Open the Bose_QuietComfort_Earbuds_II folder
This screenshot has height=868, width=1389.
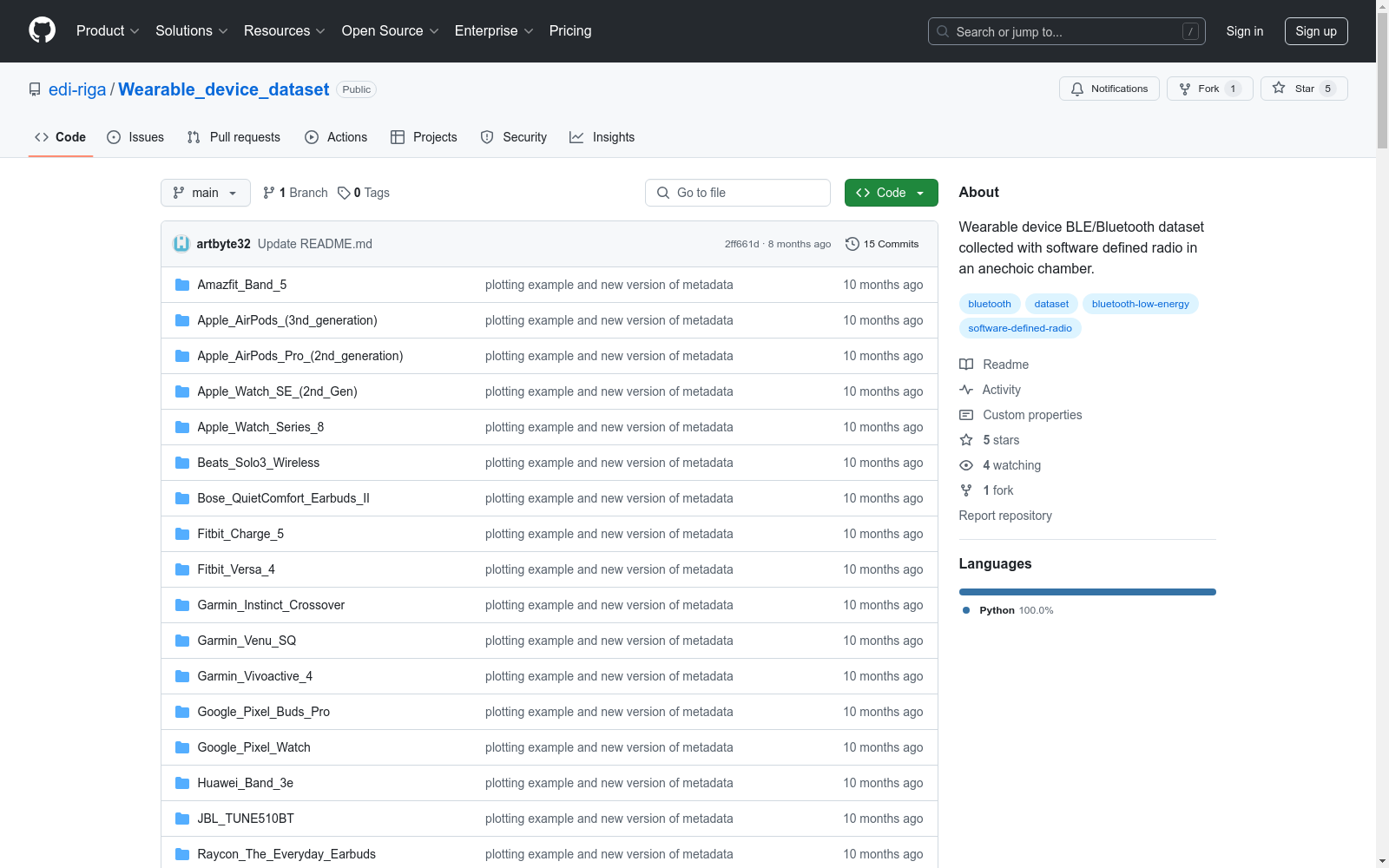pos(283,498)
